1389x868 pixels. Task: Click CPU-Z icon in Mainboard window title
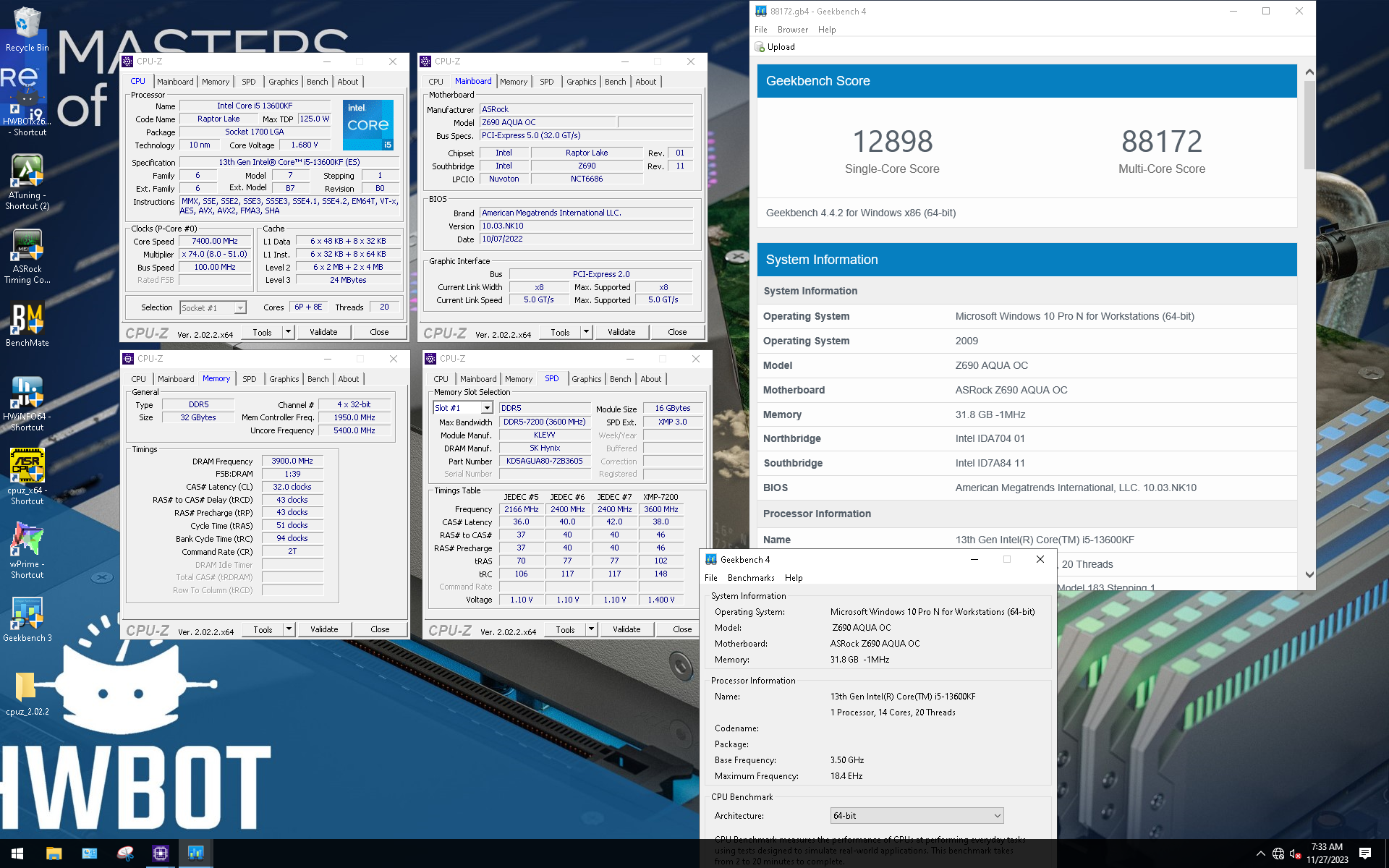pos(427,61)
